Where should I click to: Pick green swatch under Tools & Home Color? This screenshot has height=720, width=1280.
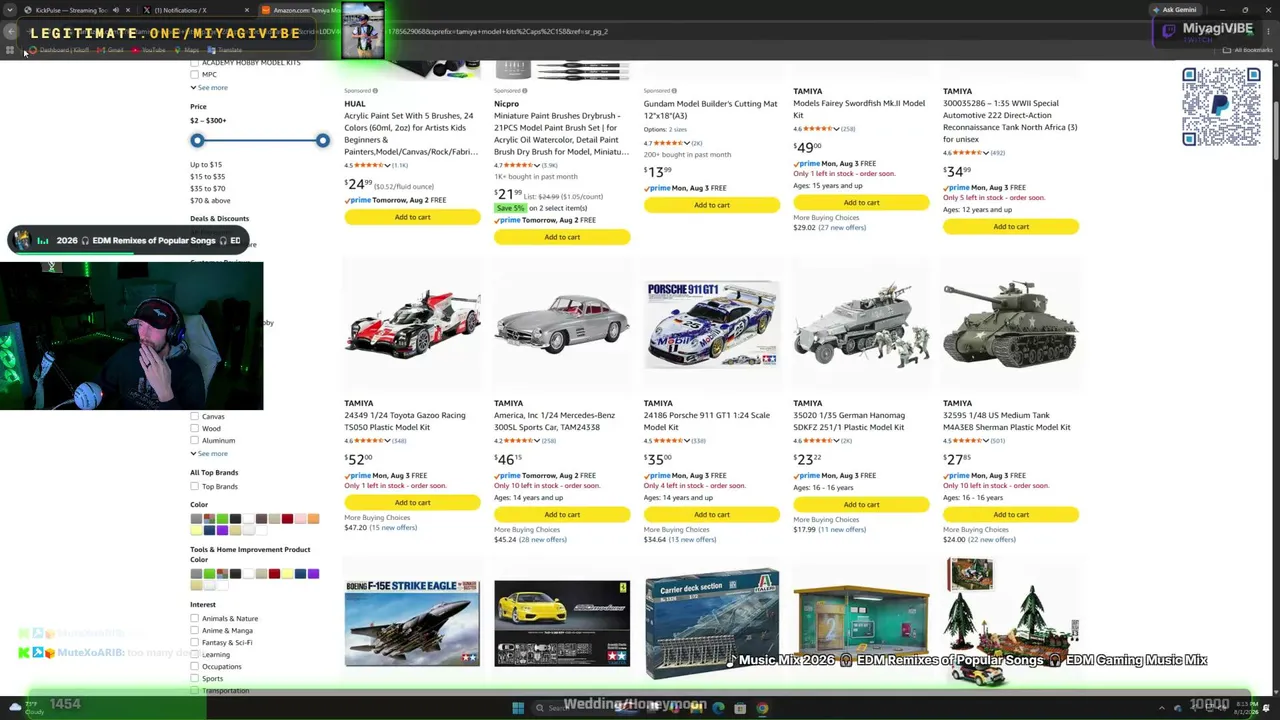(209, 574)
